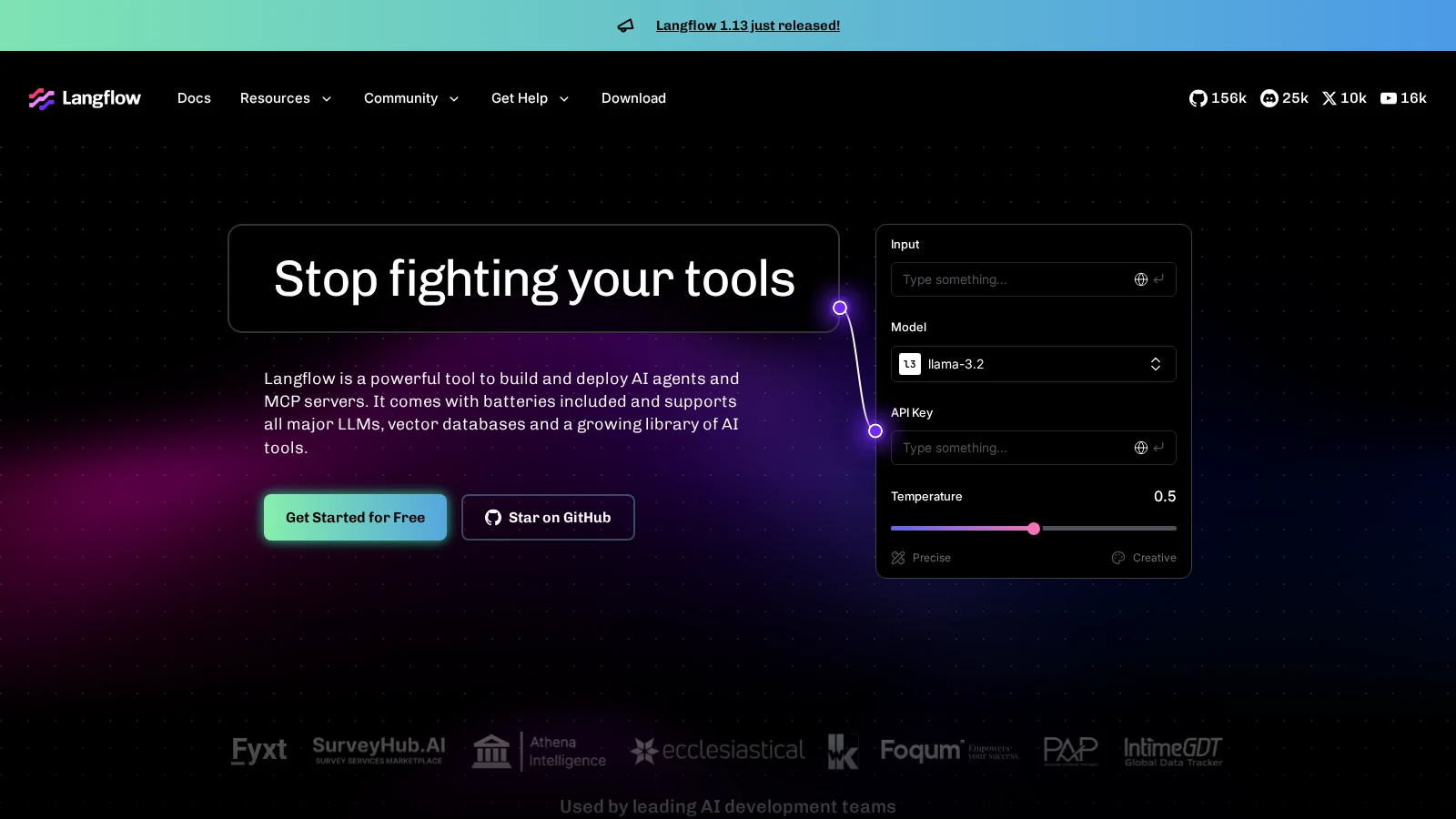Go to the Download page

[x=633, y=98]
